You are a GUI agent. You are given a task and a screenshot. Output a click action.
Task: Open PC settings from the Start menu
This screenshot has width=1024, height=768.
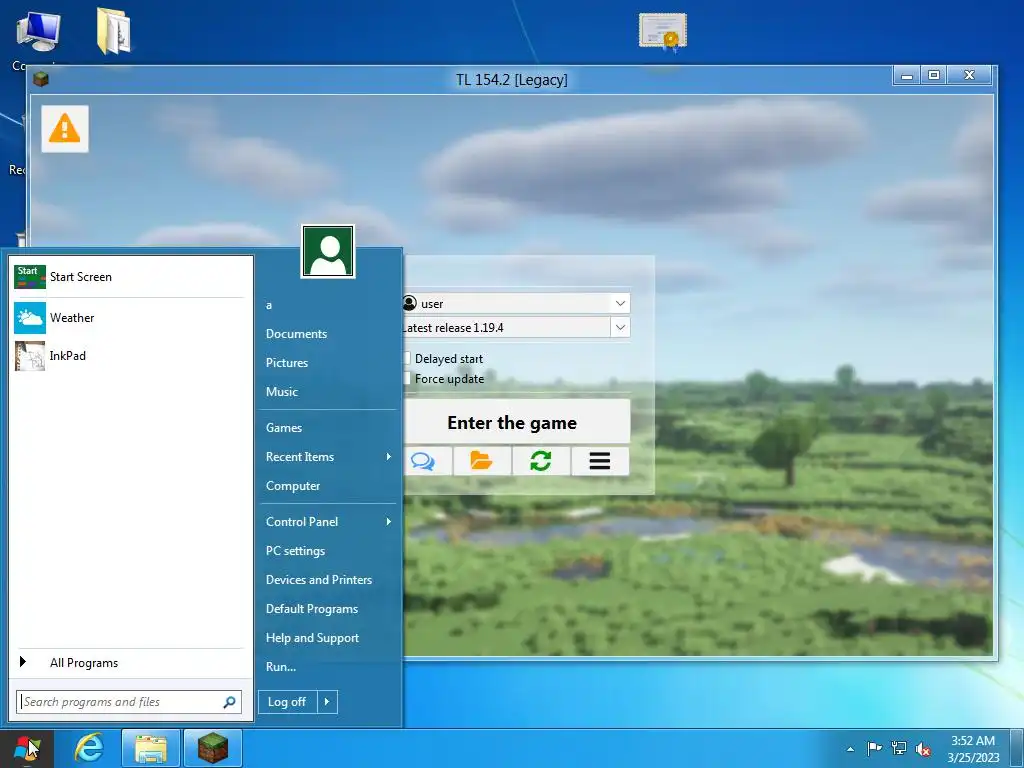pyautogui.click(x=295, y=551)
